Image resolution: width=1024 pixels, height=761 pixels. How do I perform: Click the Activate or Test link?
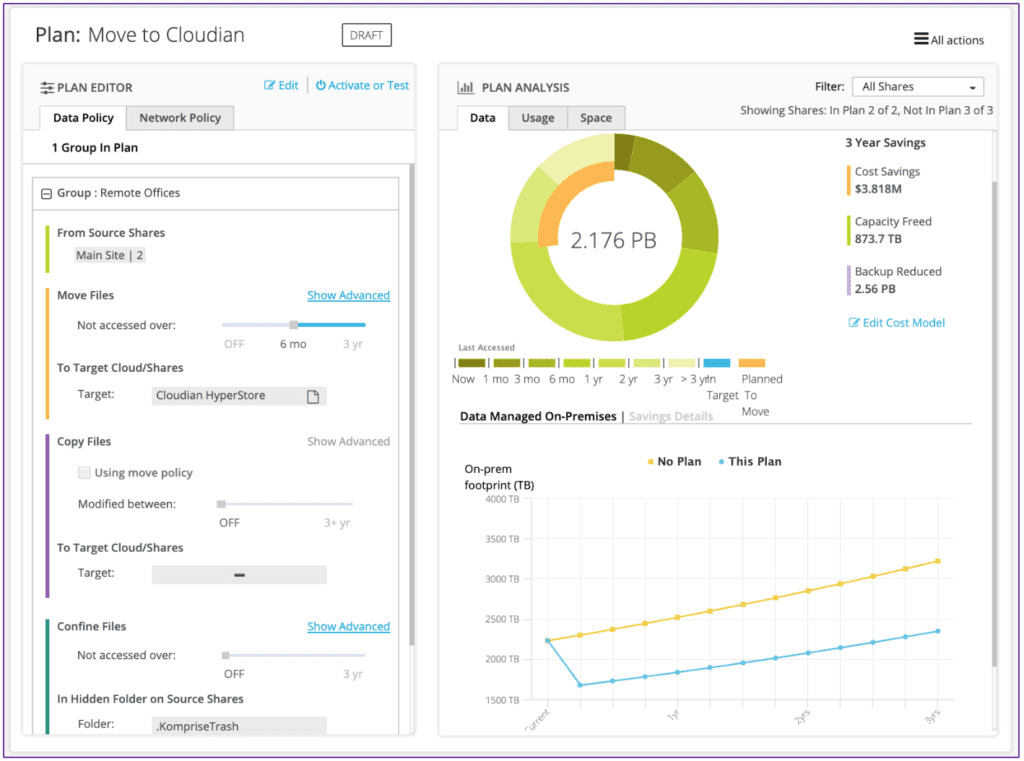point(368,86)
